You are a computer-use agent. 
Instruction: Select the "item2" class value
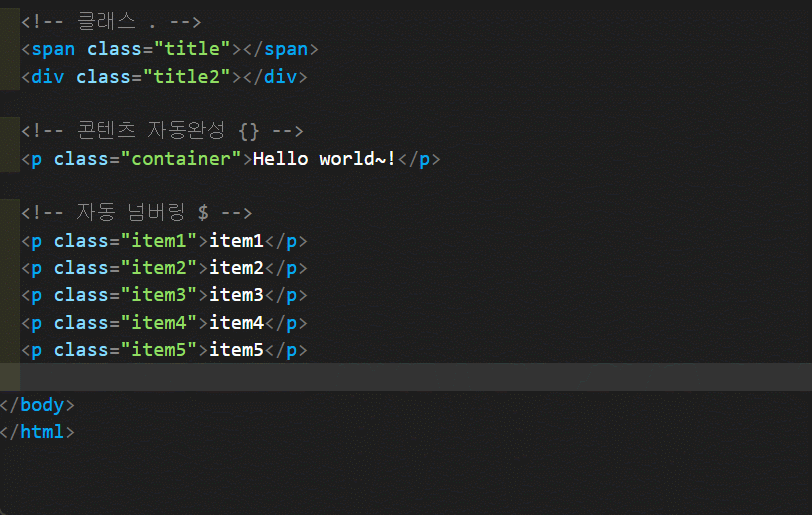point(158,268)
